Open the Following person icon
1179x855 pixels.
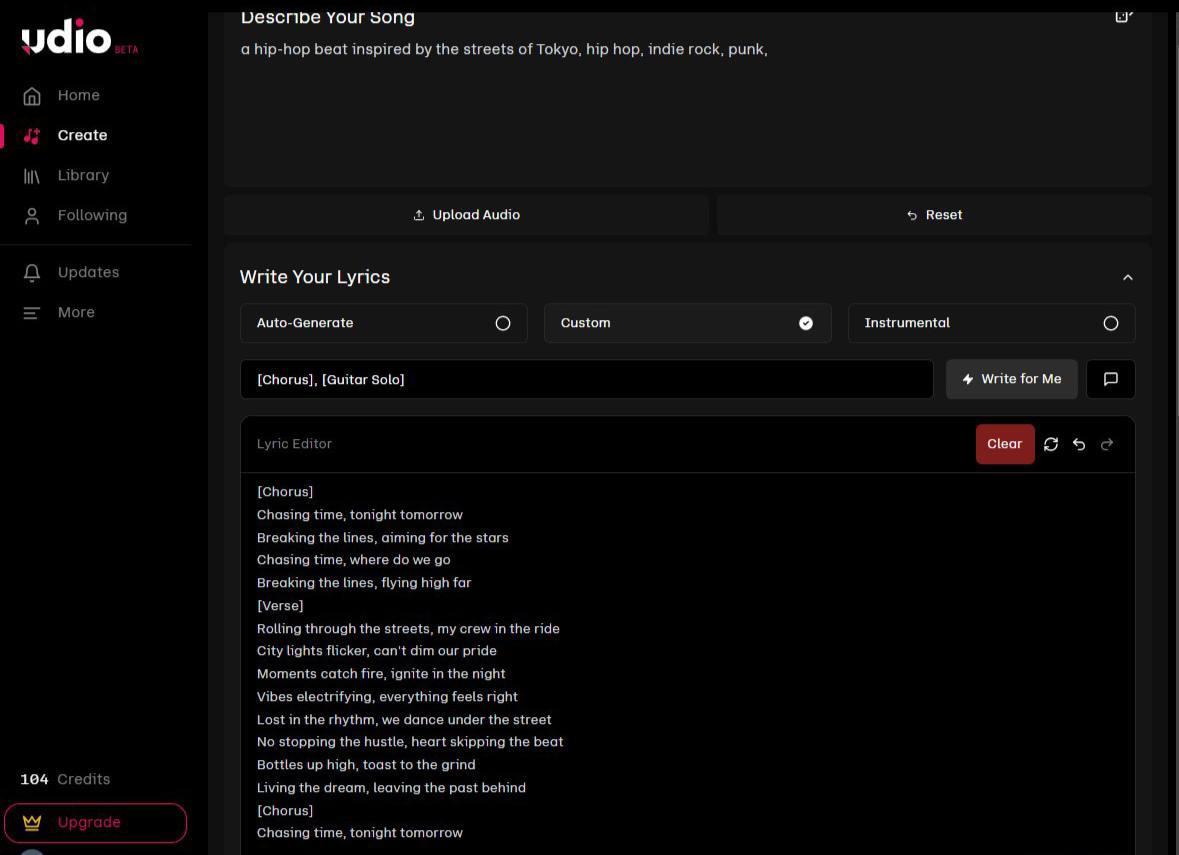click(32, 217)
